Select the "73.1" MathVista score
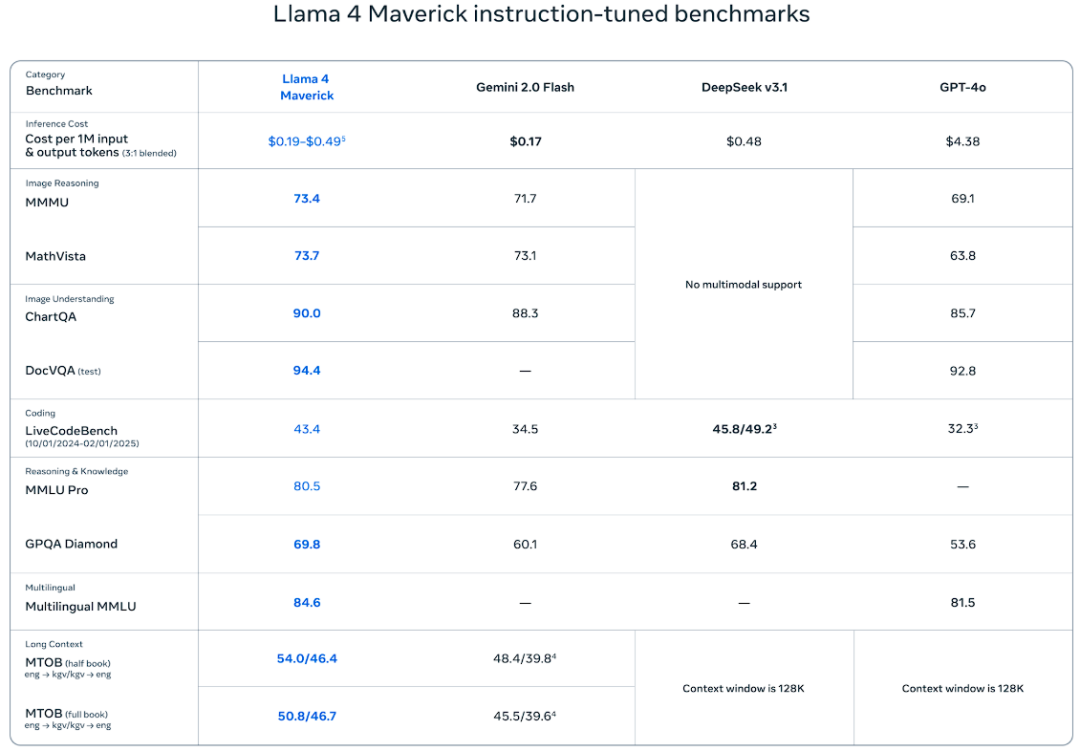 pos(525,256)
